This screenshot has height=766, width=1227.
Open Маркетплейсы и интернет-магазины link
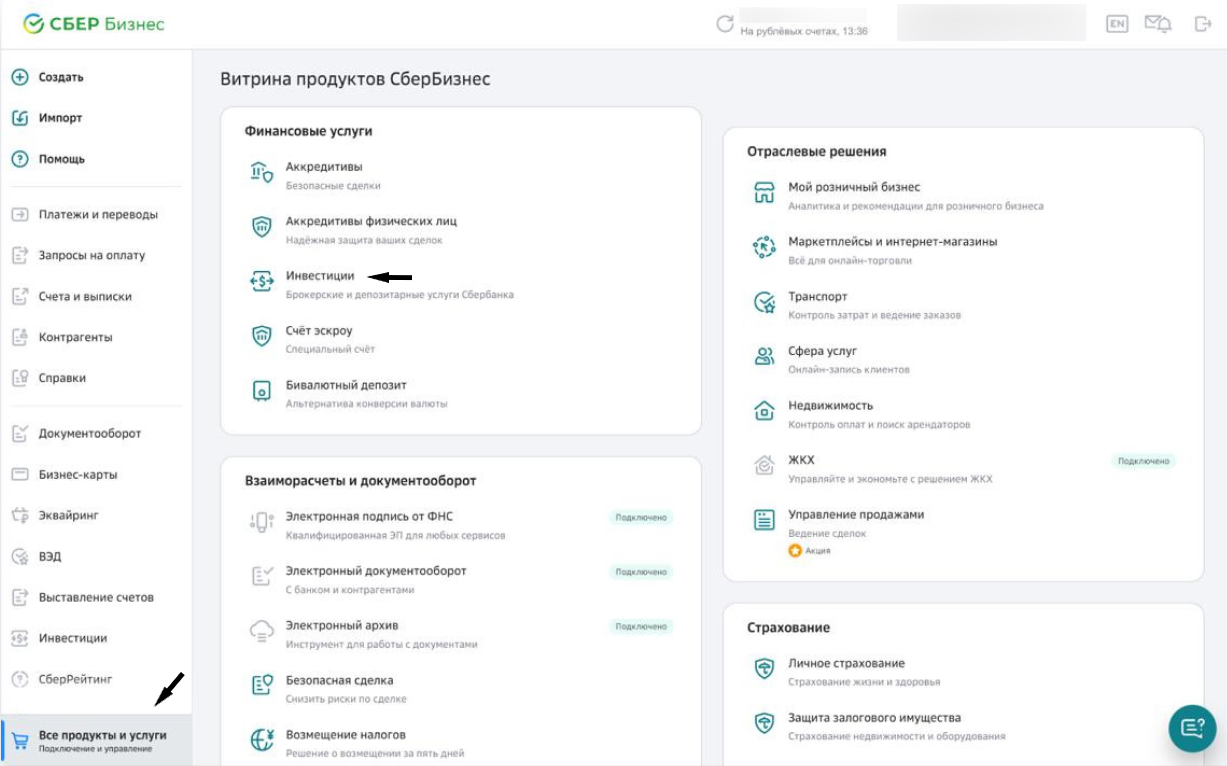click(x=892, y=241)
